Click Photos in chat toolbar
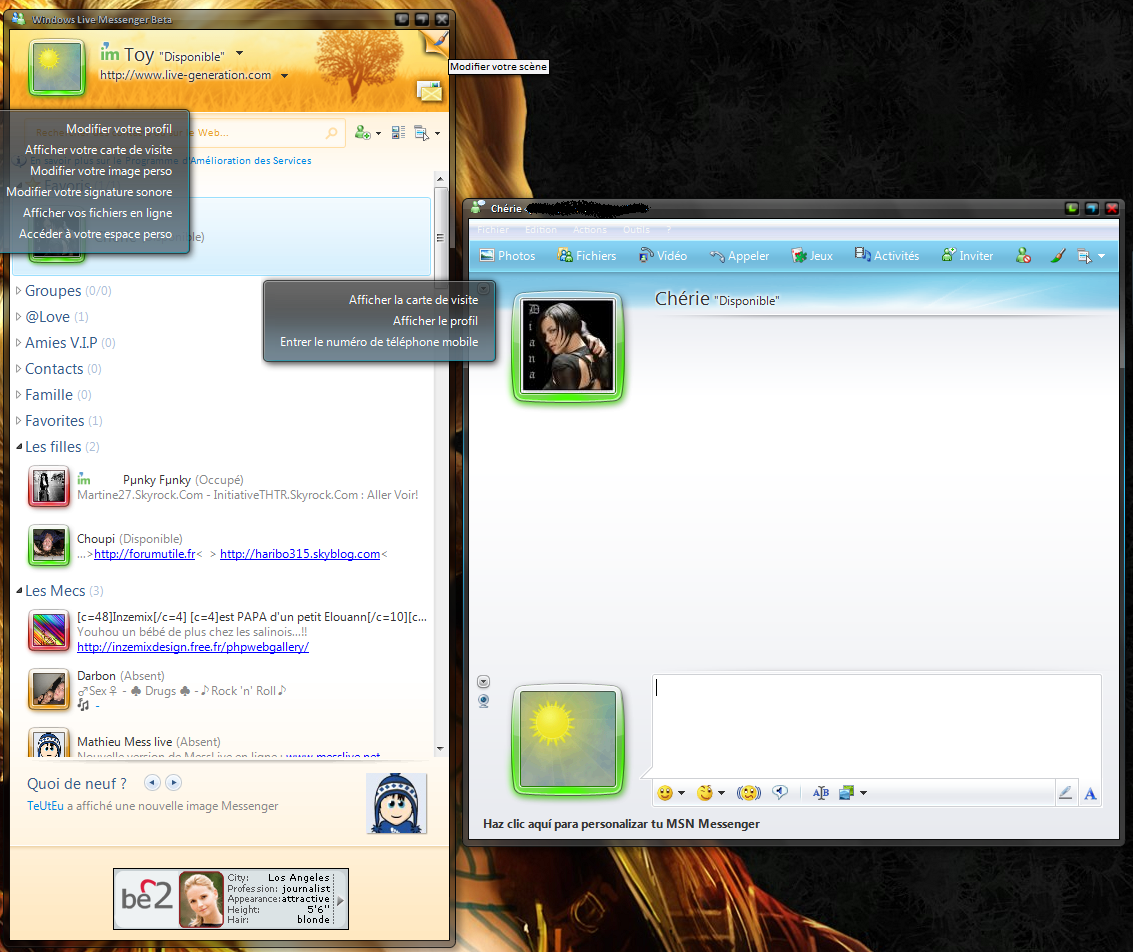 [x=507, y=256]
